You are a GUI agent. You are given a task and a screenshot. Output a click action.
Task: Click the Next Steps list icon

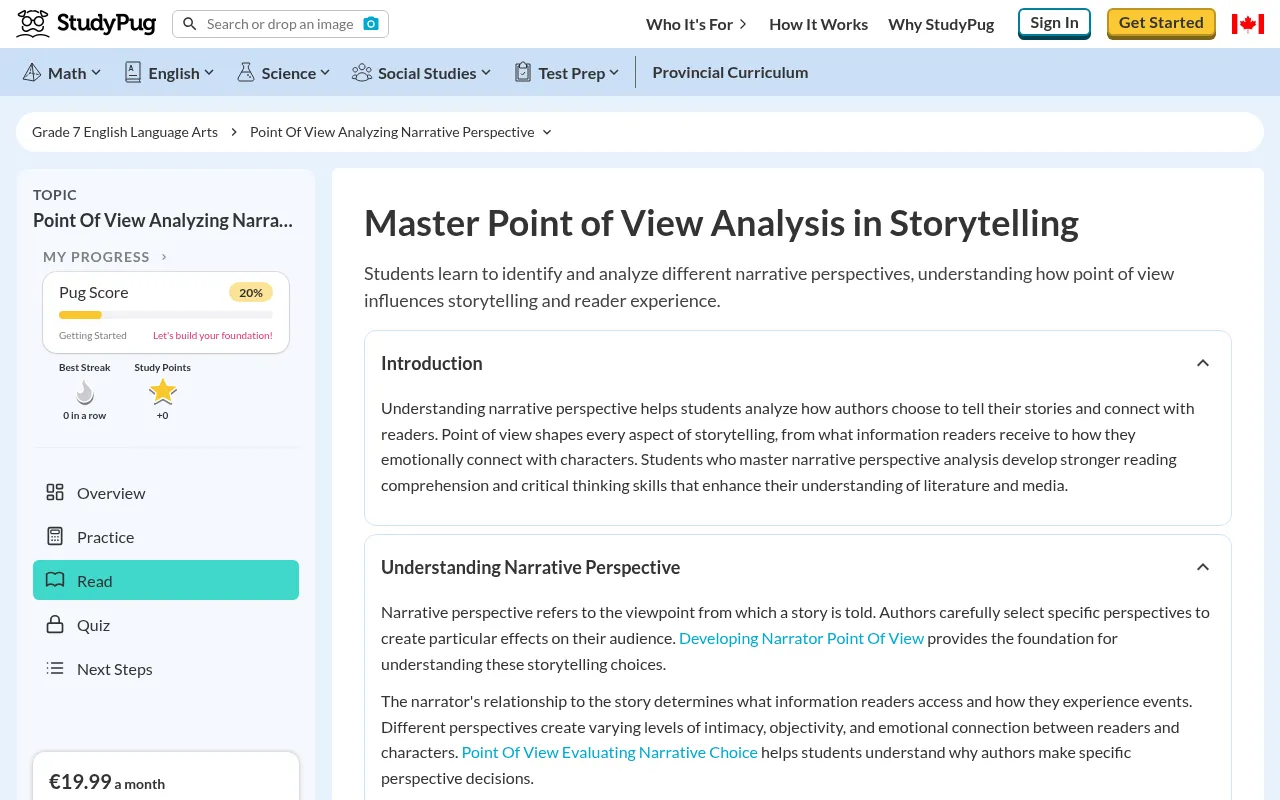pos(55,668)
